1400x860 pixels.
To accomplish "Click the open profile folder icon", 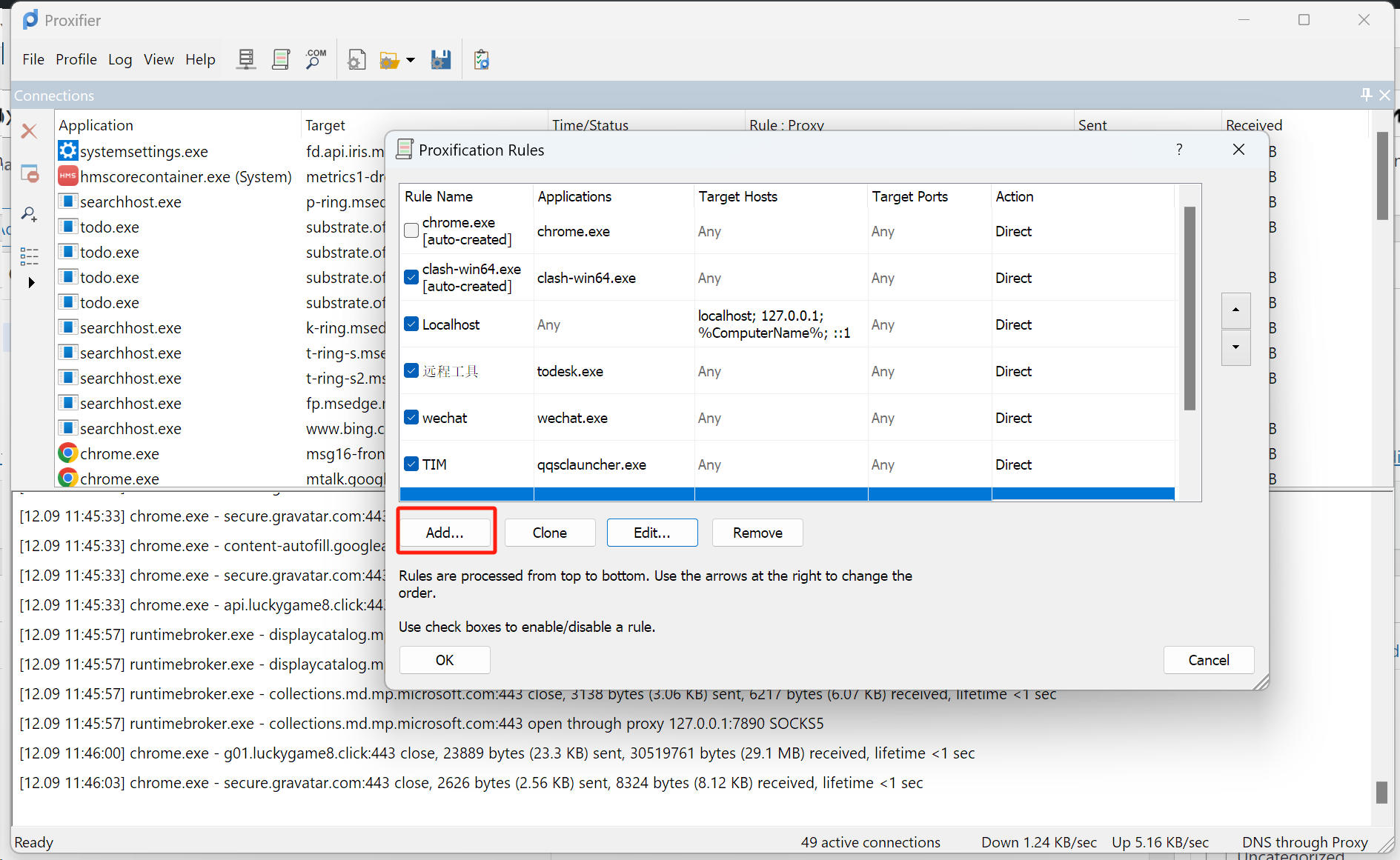I will pos(389,59).
